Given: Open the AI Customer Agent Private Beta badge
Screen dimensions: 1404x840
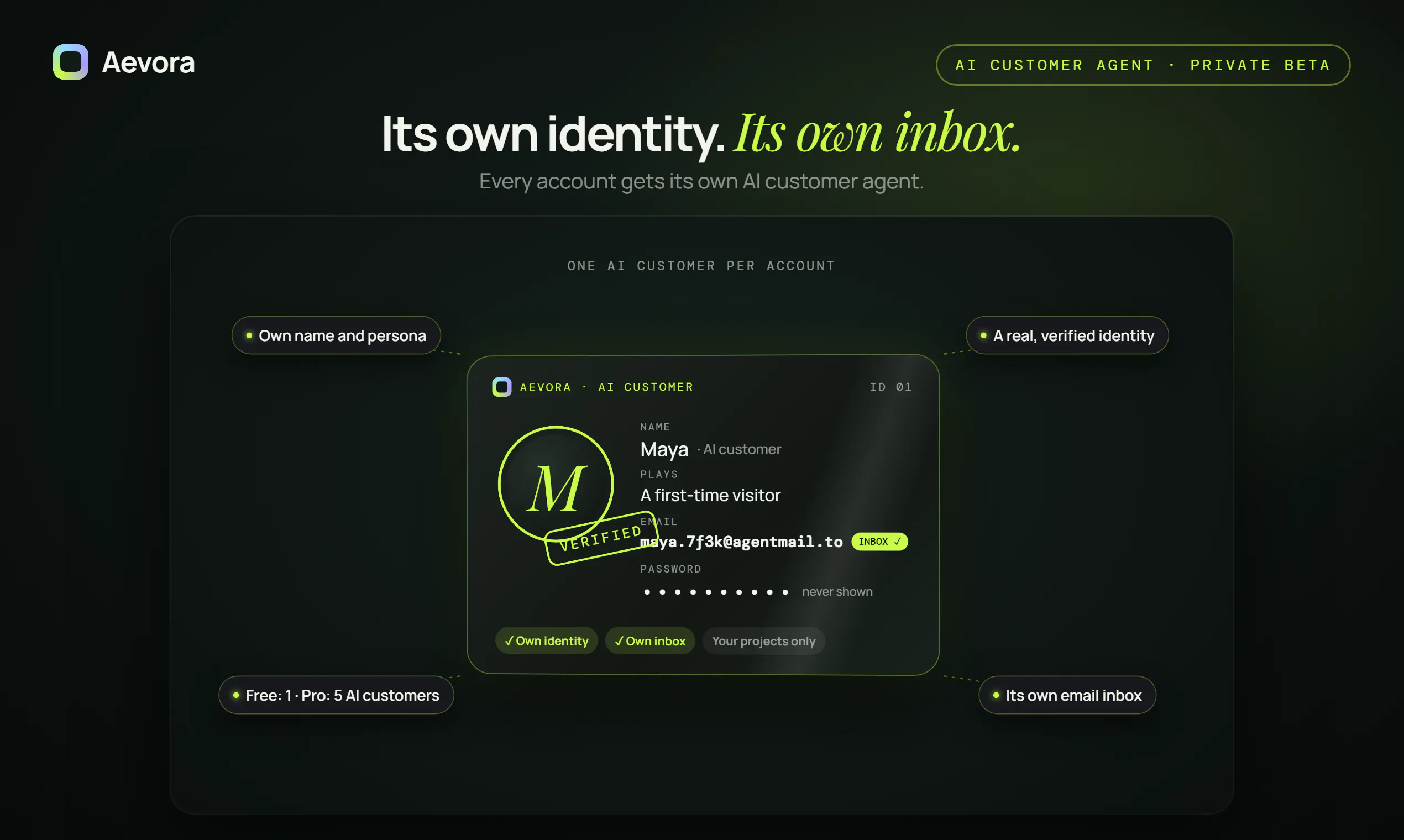Looking at the screenshot, I should click(x=1143, y=65).
